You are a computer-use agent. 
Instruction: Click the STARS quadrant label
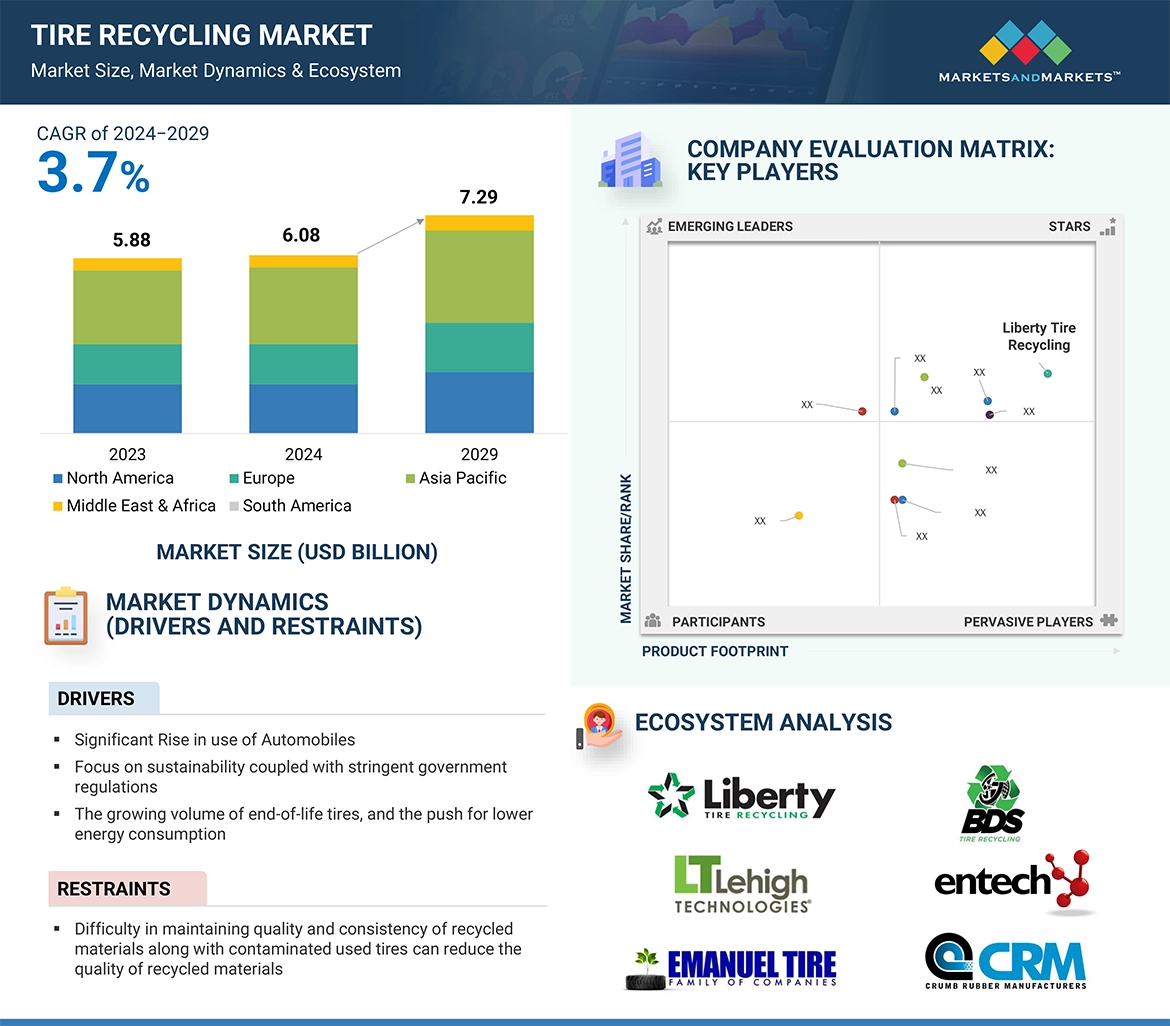(x=1069, y=226)
